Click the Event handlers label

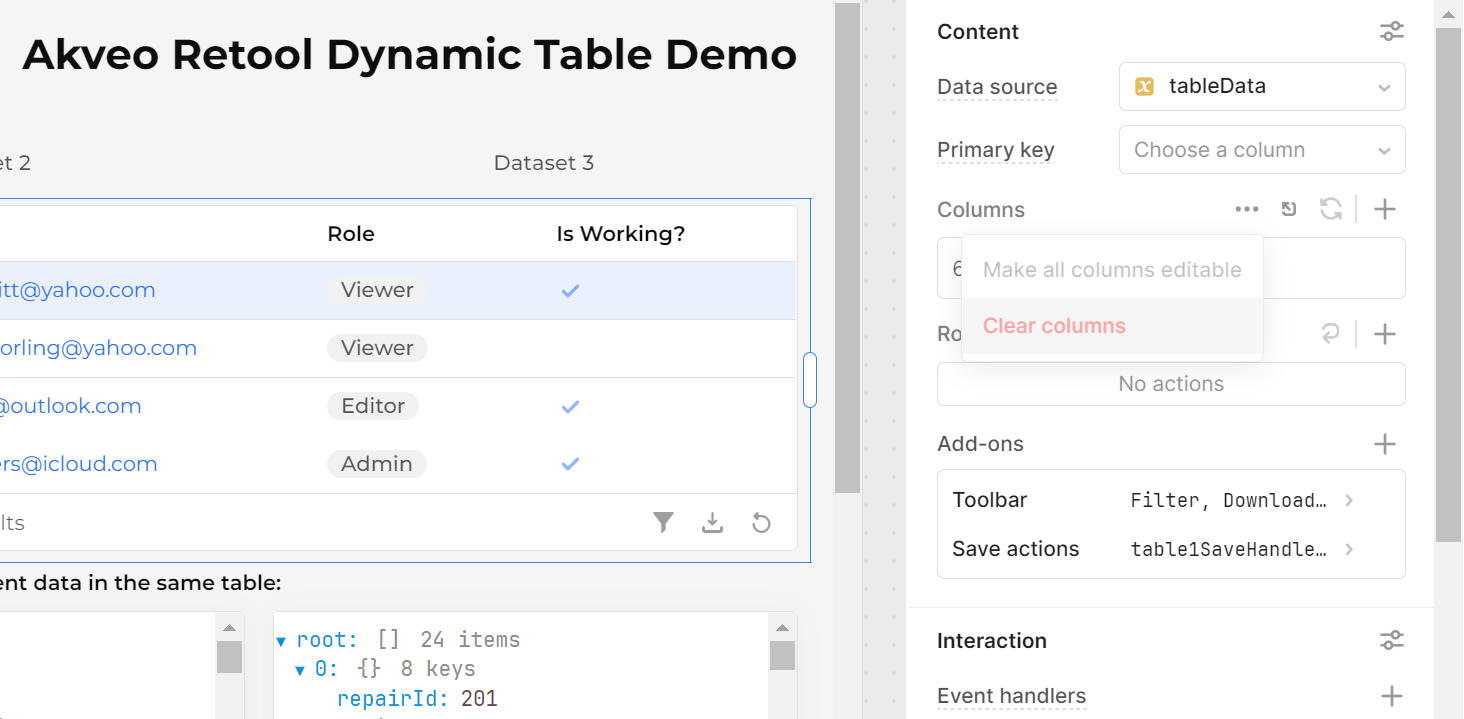click(x=1011, y=696)
